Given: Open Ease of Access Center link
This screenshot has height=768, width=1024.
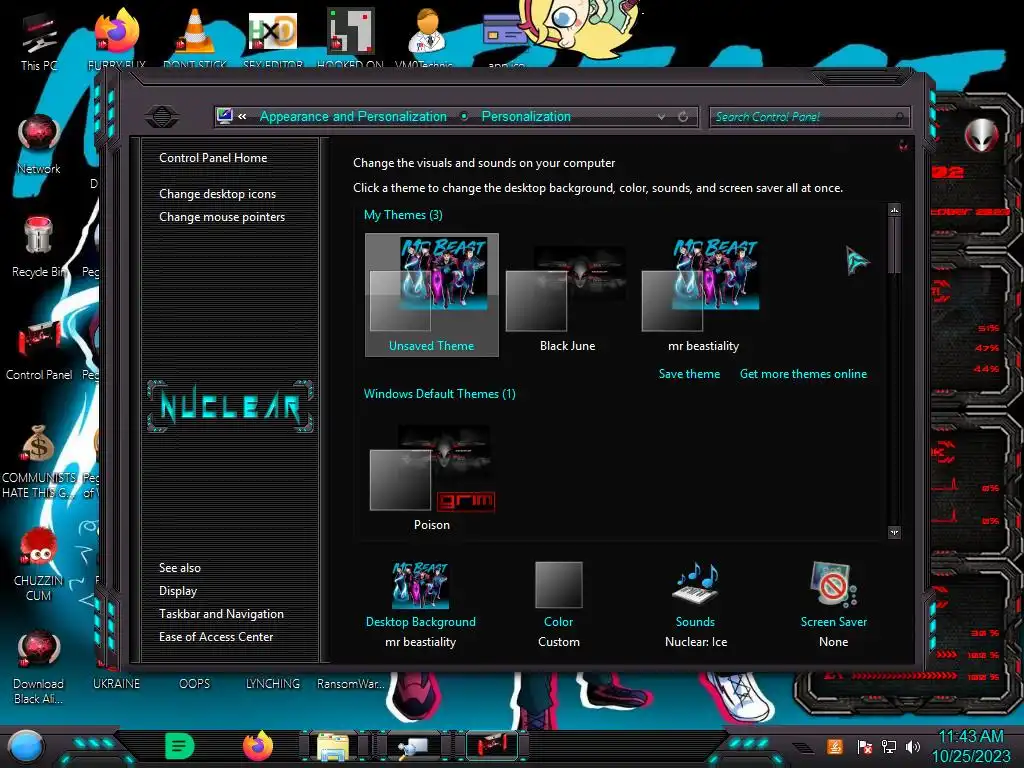Looking at the screenshot, I should point(216,637).
